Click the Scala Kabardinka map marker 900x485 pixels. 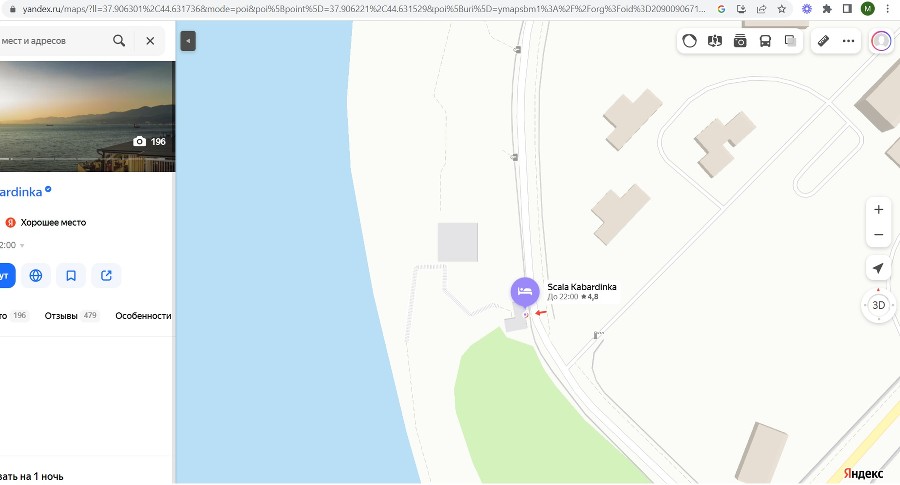(x=525, y=292)
